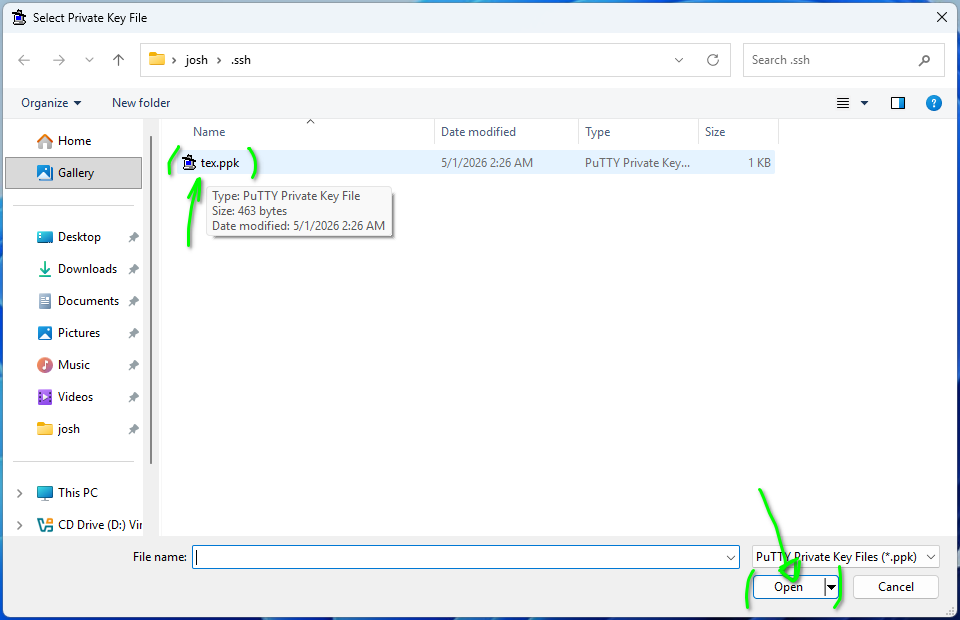Click the pin icon next to josh
The height and width of the screenshot is (620, 960).
click(133, 429)
